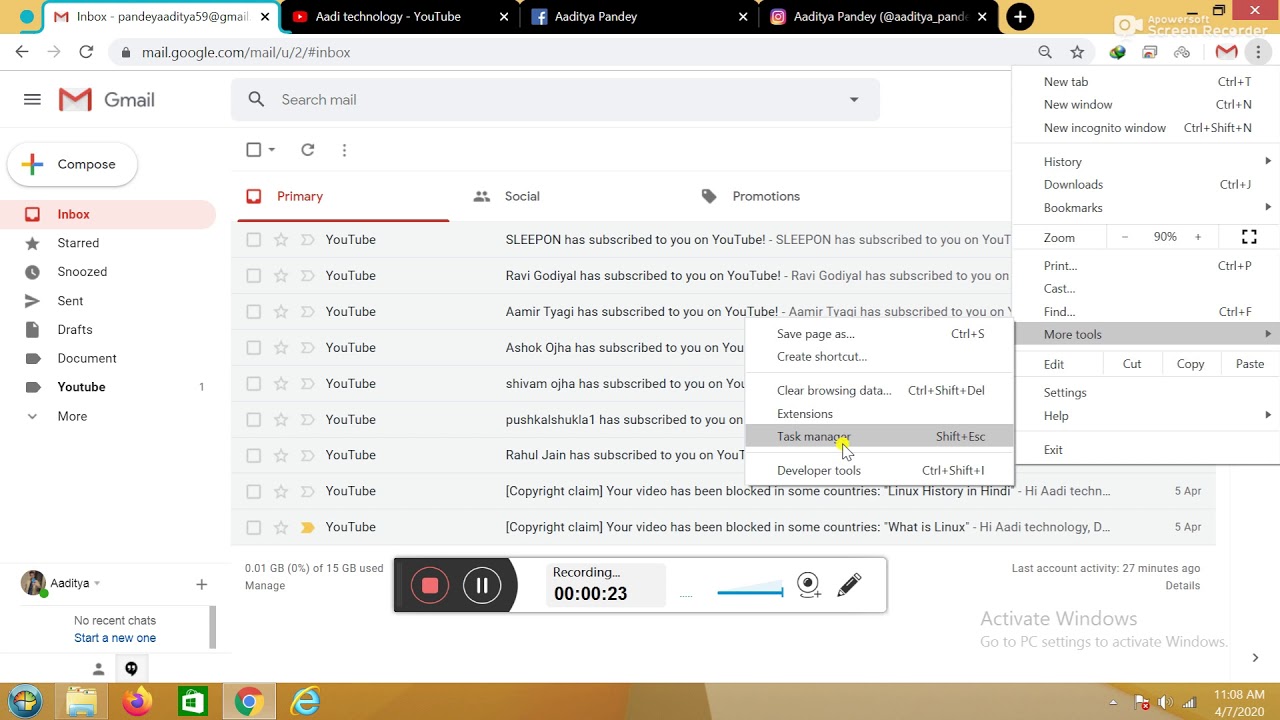Increase zoom with plus button
1280x720 pixels.
coord(1198,237)
